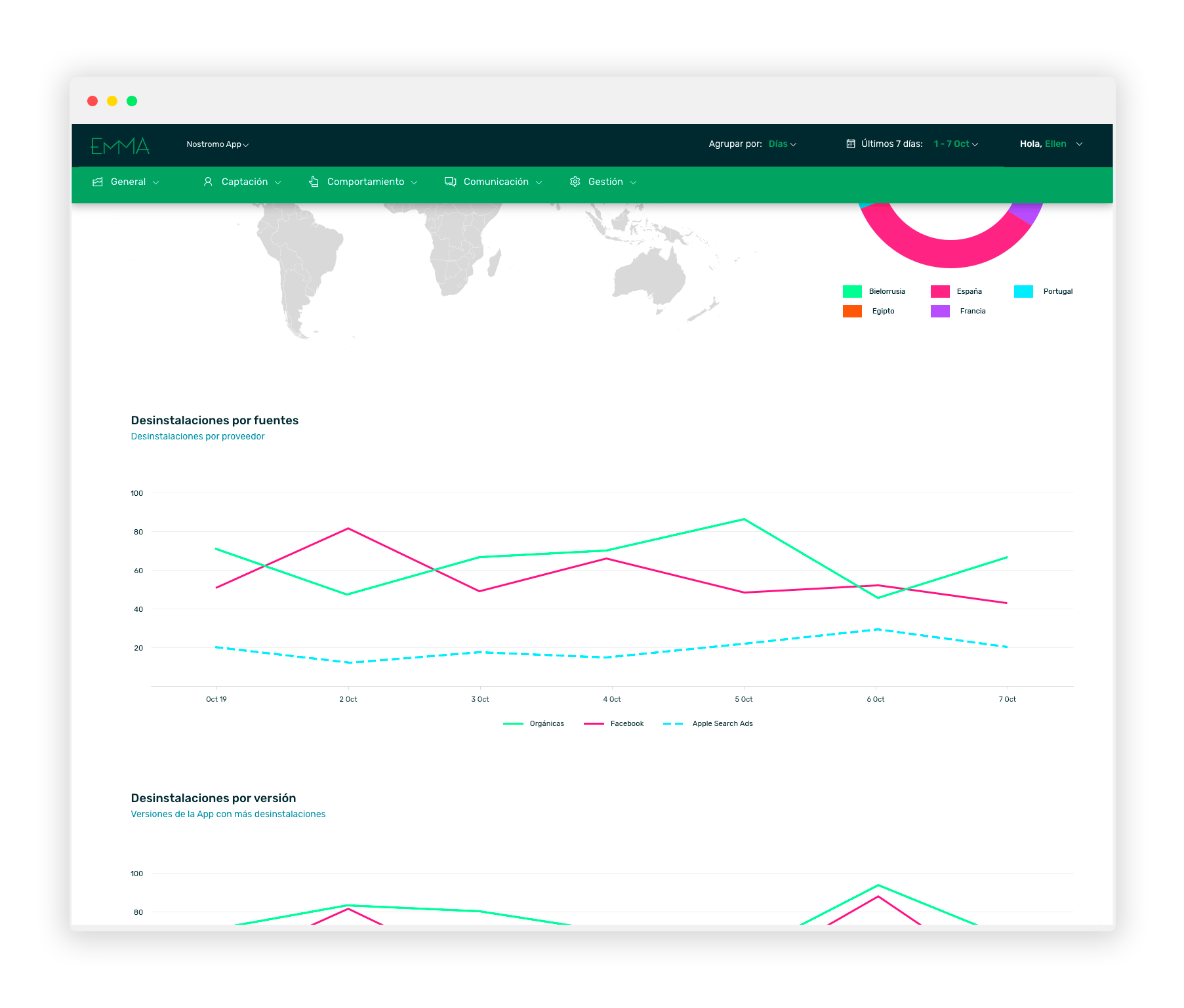Click the Gestión gear icon
Screen dimensions: 1184x1008
coord(575,182)
